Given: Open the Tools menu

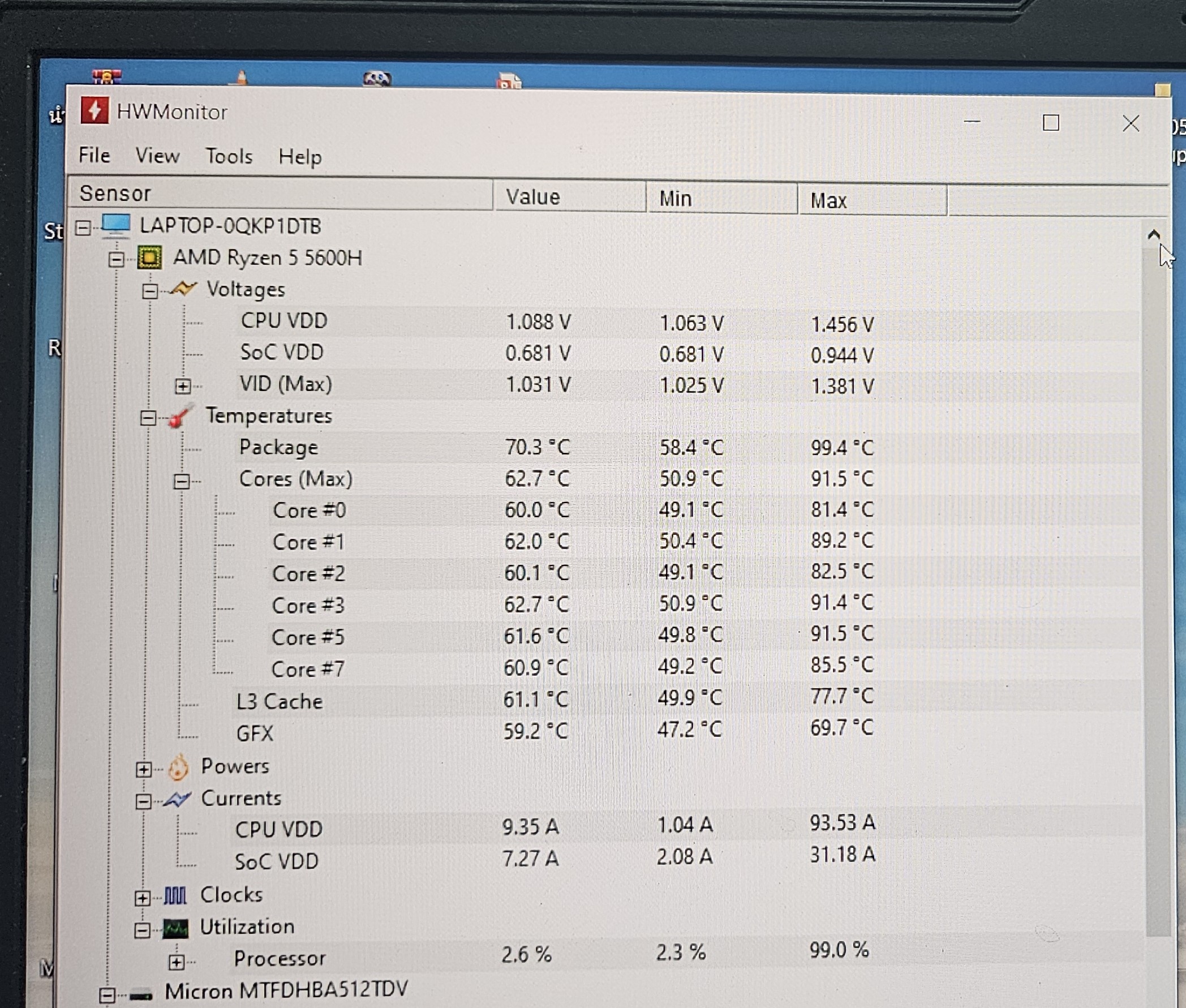Looking at the screenshot, I should pos(229,156).
